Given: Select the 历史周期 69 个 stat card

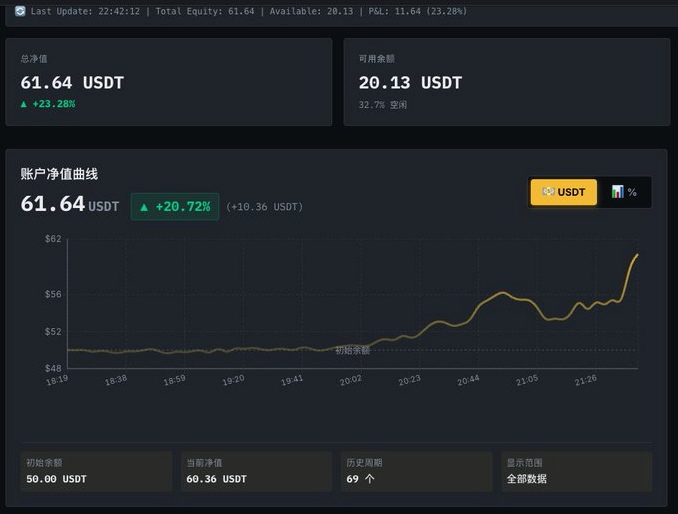Looking at the screenshot, I should tap(416, 471).
